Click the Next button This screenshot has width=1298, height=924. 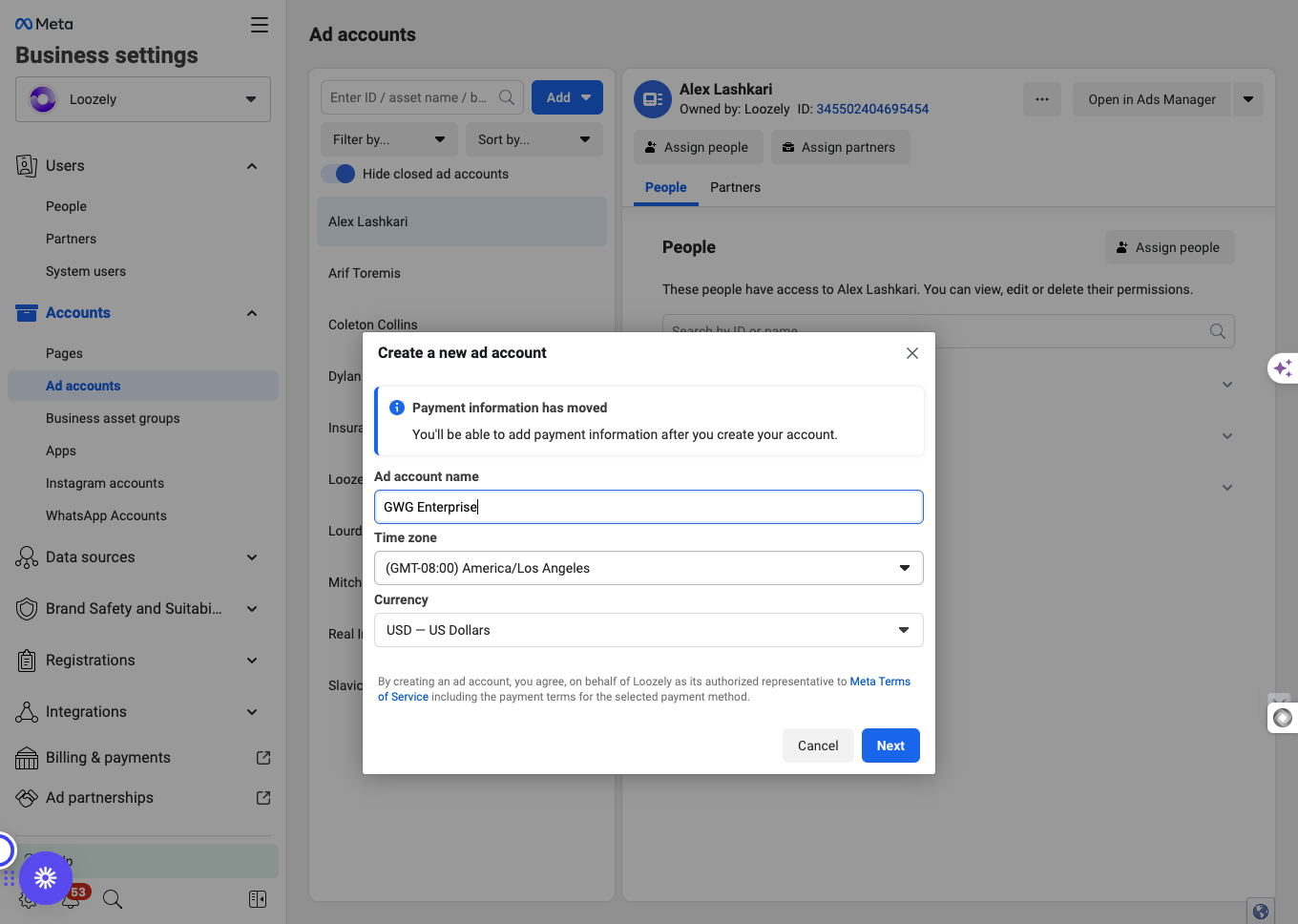[890, 745]
